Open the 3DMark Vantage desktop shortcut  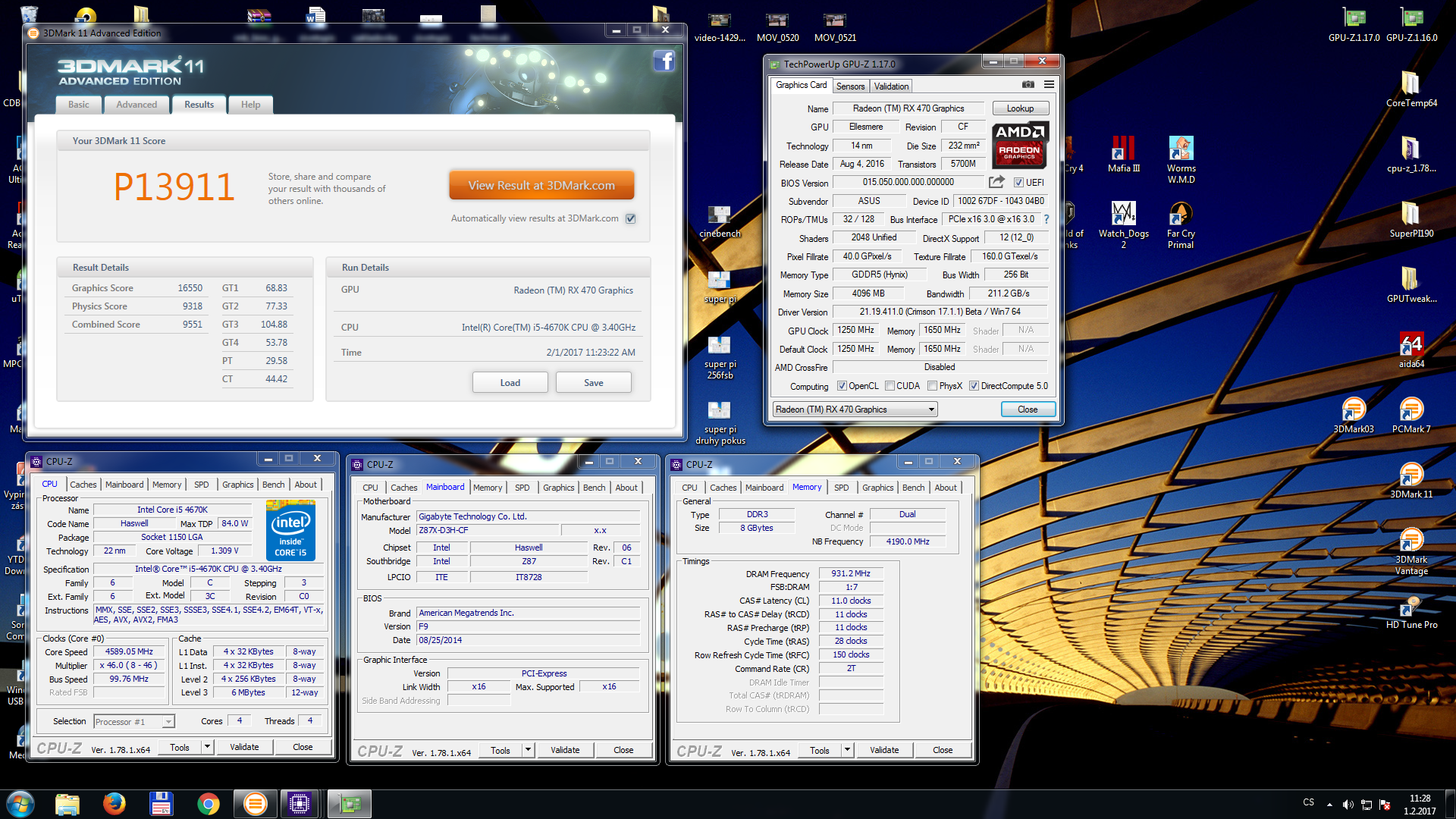(1411, 551)
